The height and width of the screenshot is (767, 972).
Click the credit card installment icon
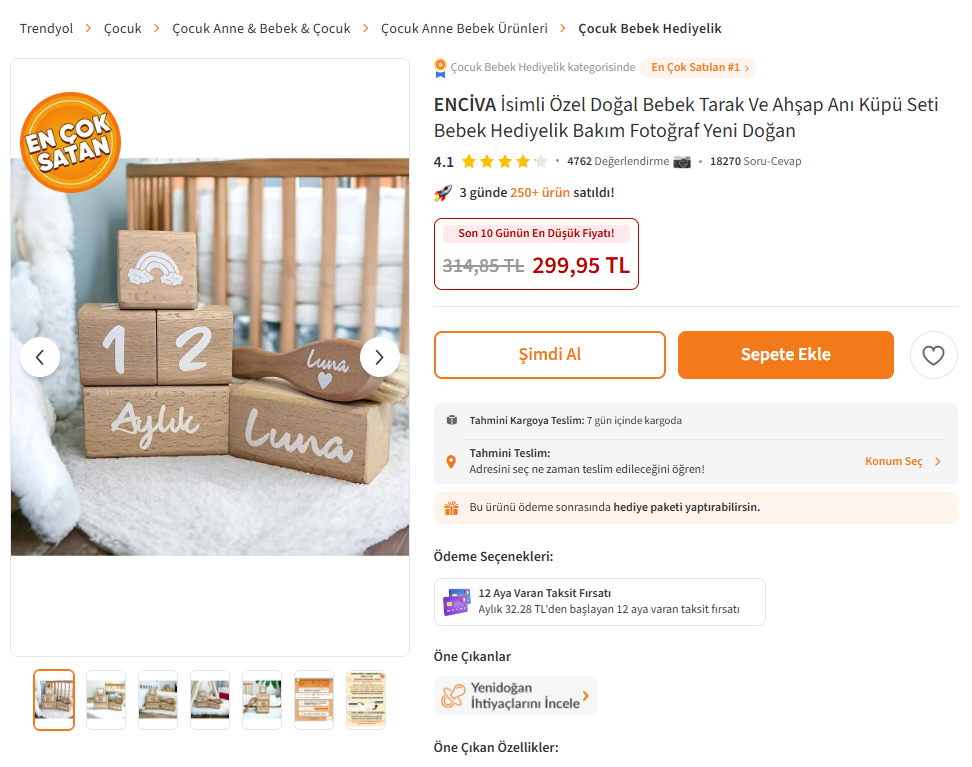[x=457, y=602]
